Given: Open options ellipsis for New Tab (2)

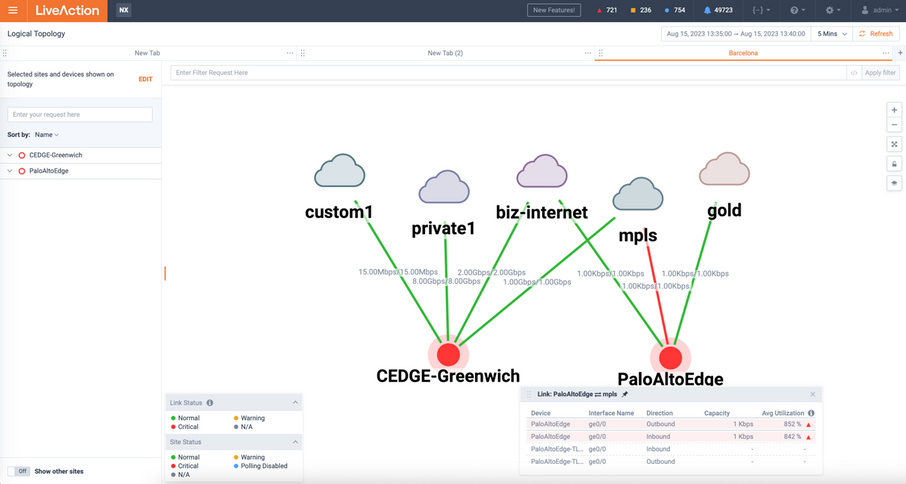Looking at the screenshot, I should point(588,53).
